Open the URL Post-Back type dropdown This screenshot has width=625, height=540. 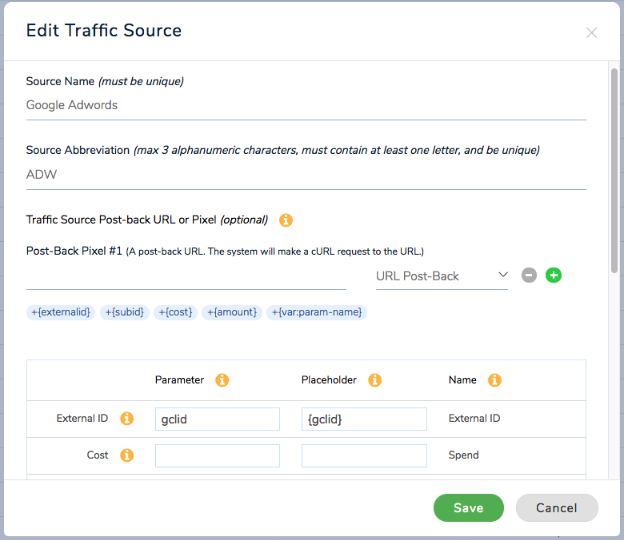click(442, 276)
